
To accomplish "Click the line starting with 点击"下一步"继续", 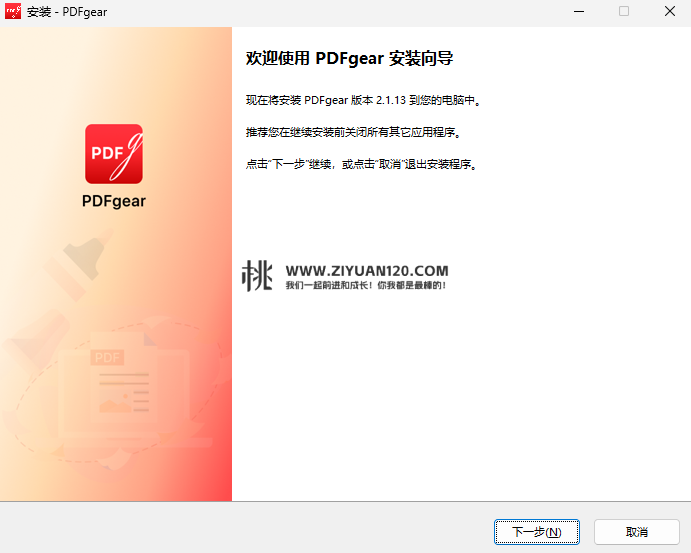I will 361,164.
